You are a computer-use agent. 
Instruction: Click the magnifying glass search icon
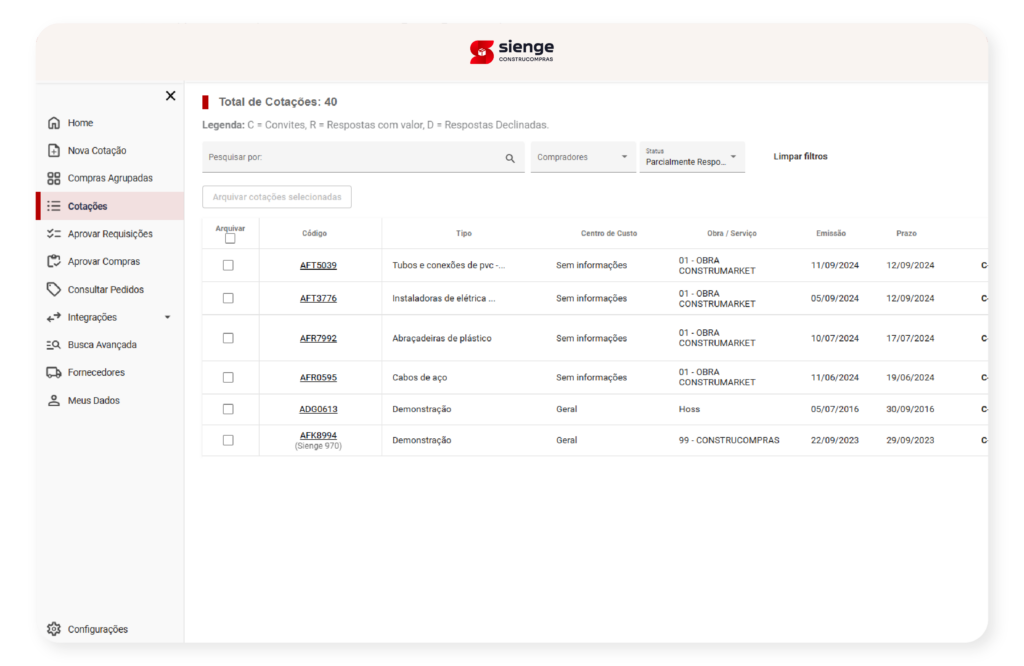[x=510, y=158]
